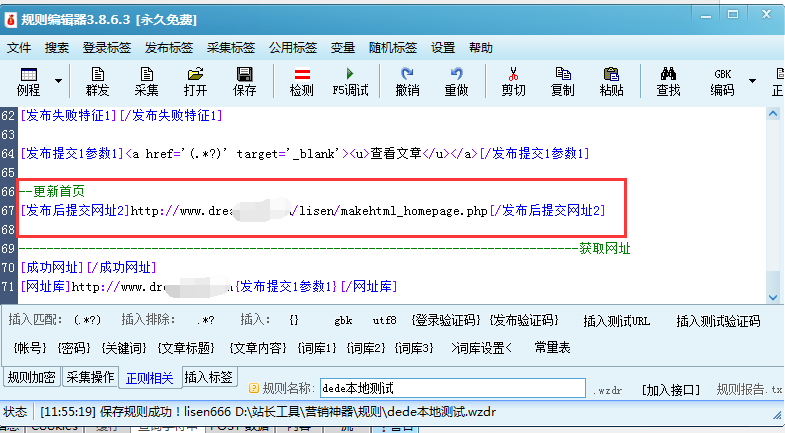Open the 采集标签 menu

click(231, 48)
